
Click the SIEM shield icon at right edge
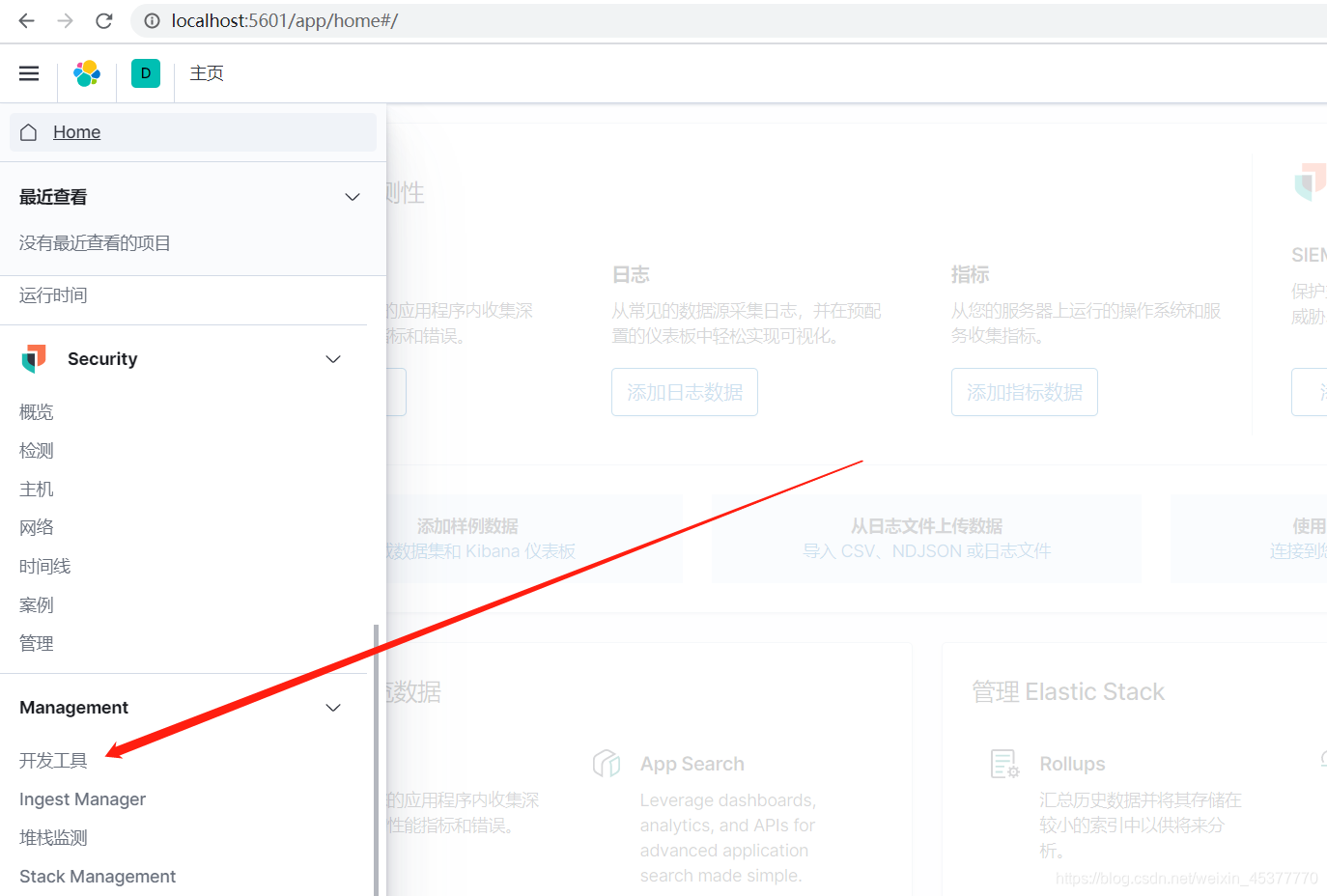[x=1312, y=182]
